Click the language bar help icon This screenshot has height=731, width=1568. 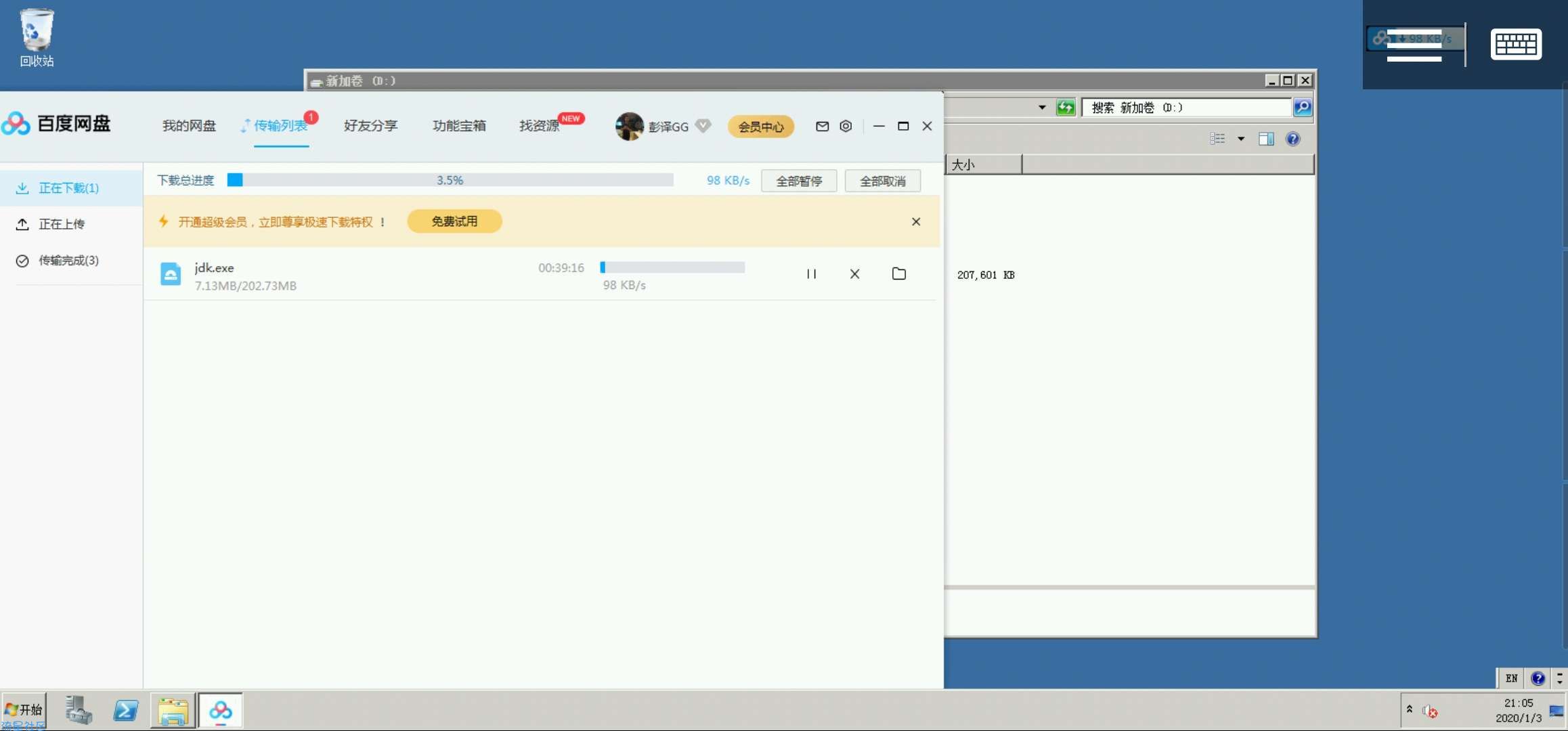[x=1538, y=678]
